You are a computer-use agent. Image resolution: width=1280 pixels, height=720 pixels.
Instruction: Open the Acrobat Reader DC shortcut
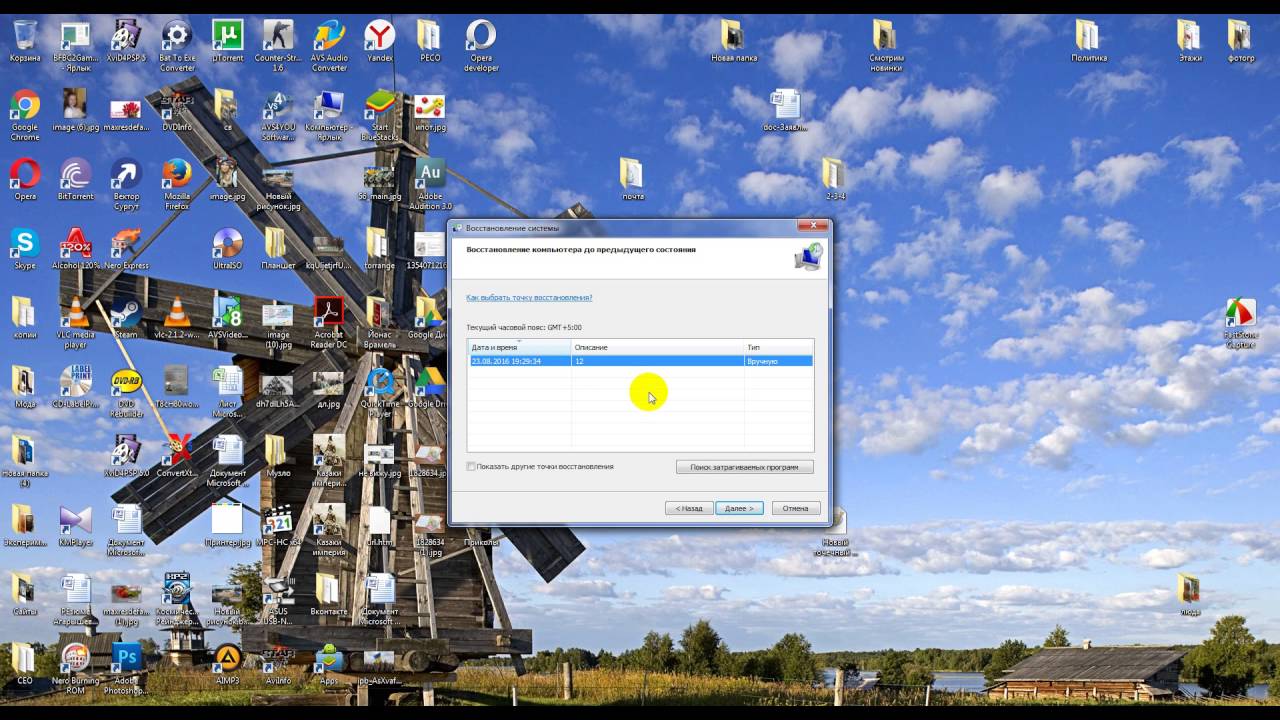(x=329, y=314)
